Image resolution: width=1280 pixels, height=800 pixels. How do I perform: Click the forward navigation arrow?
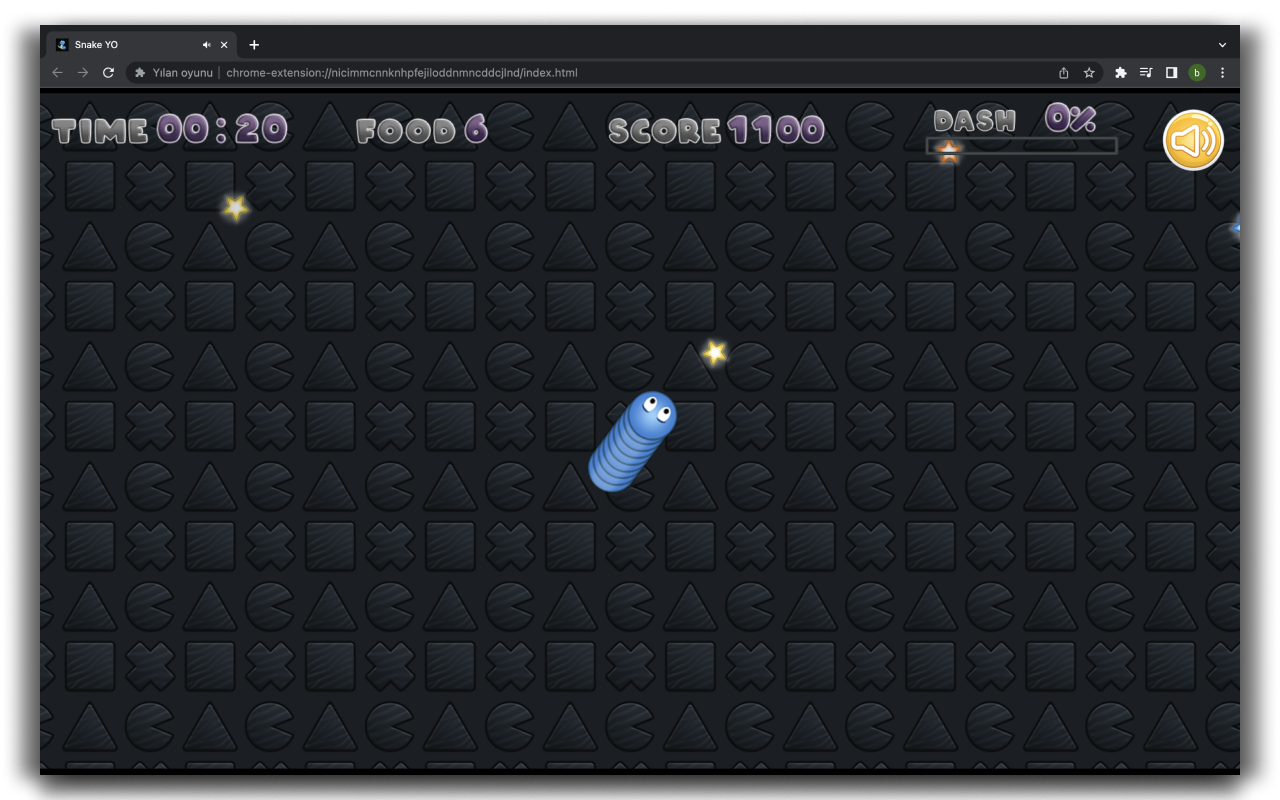click(82, 72)
